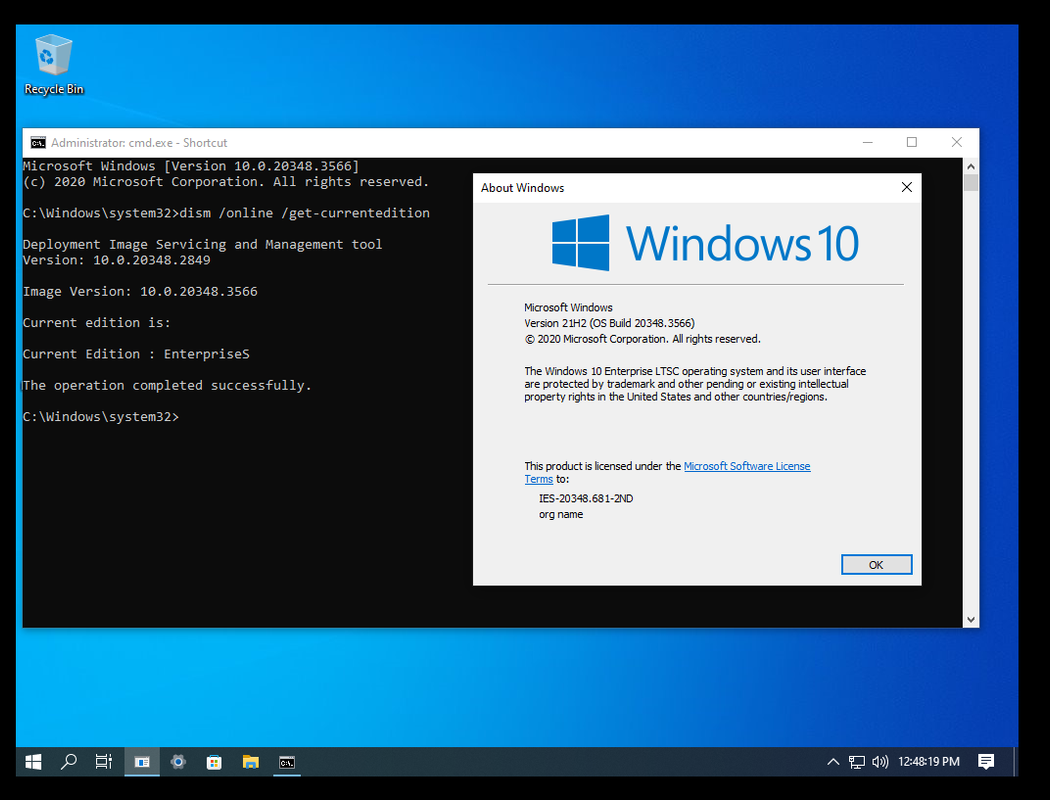The width and height of the screenshot is (1050, 800).
Task: Click the 'org name' text
Action: [561, 515]
